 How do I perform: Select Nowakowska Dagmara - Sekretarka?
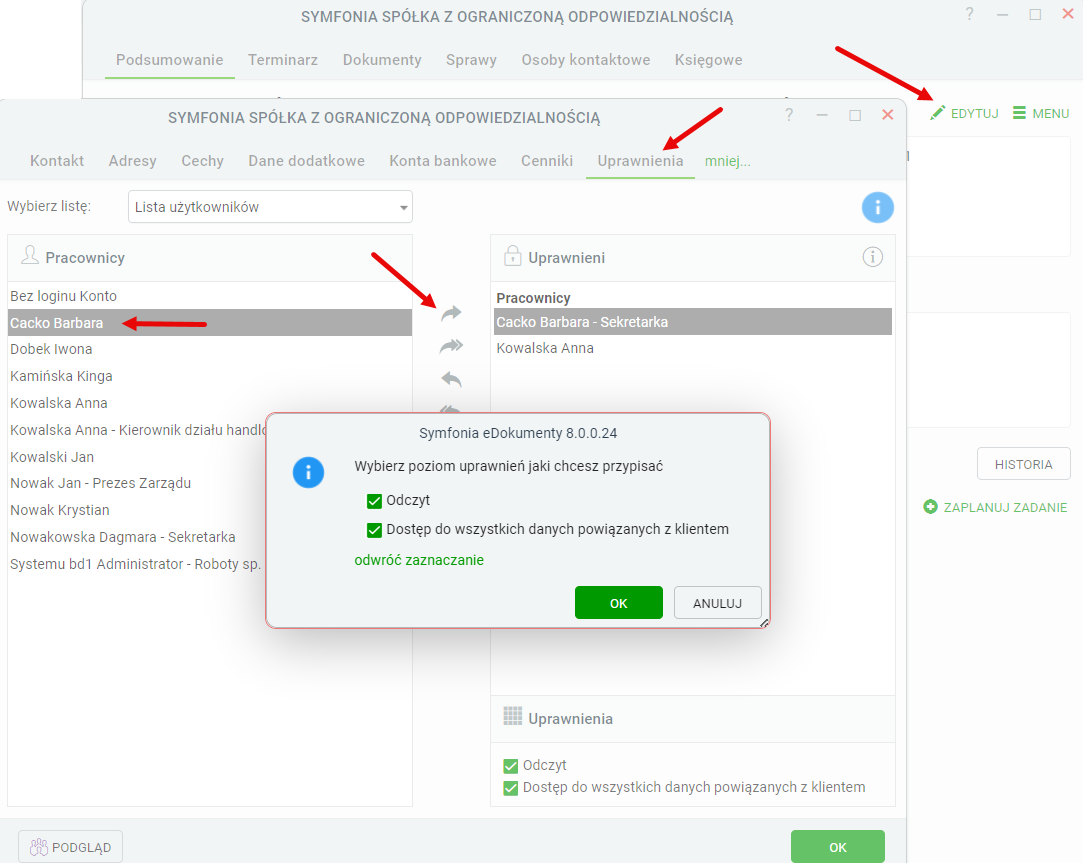click(137, 538)
